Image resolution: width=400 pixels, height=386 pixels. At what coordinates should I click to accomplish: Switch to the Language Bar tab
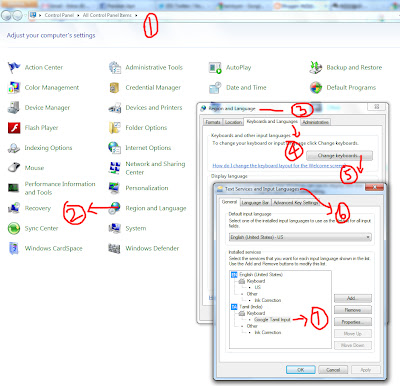[x=255, y=203]
